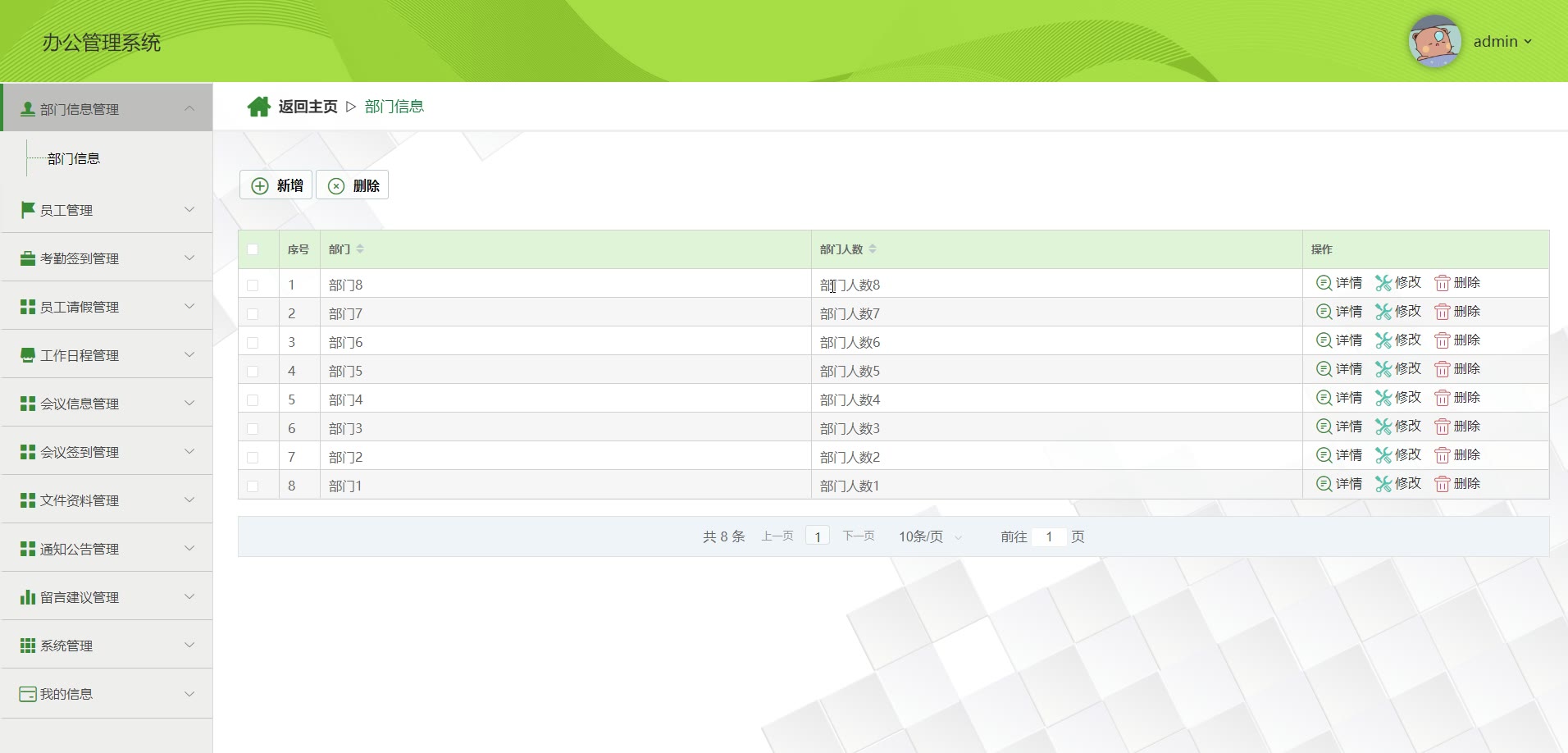Expand the 考勤签到管理 menu arrow
The image size is (1568, 753).
point(189,258)
